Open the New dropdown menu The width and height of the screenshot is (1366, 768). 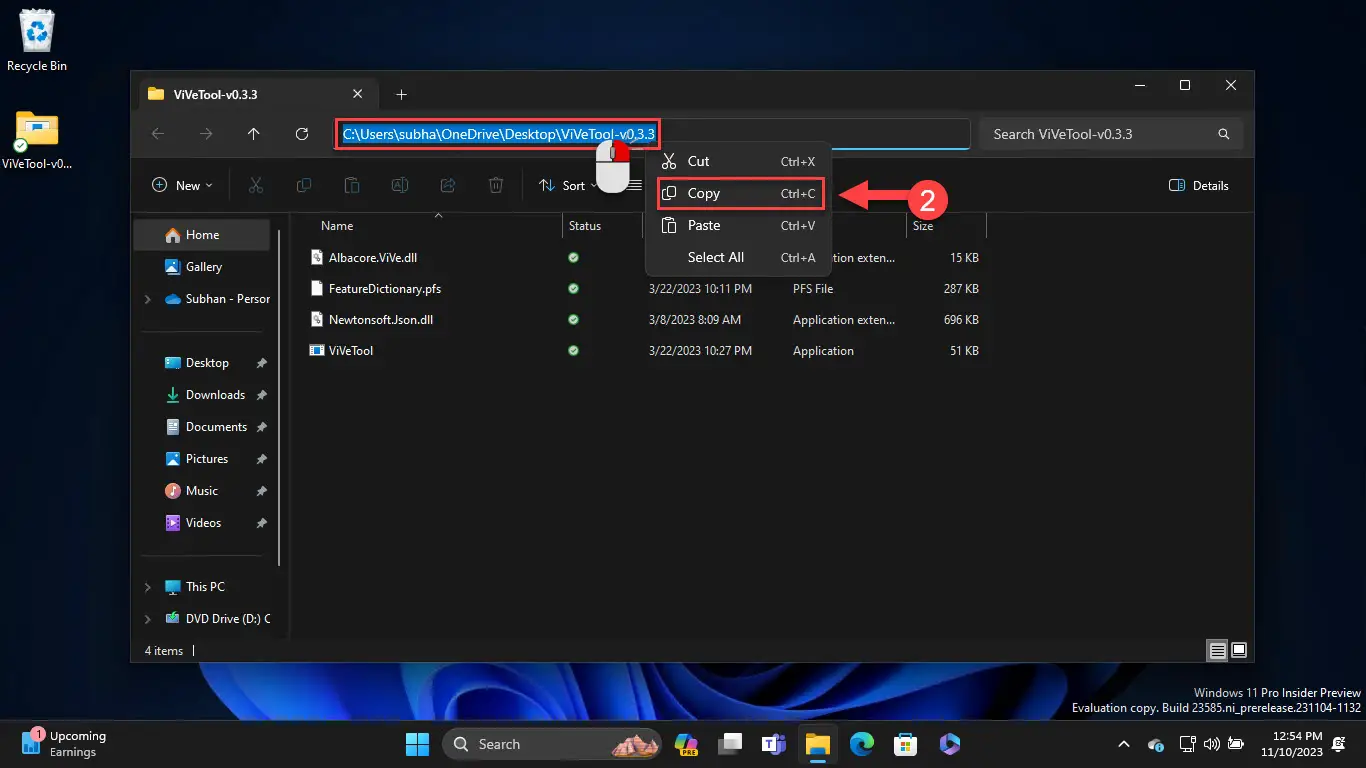(x=182, y=185)
